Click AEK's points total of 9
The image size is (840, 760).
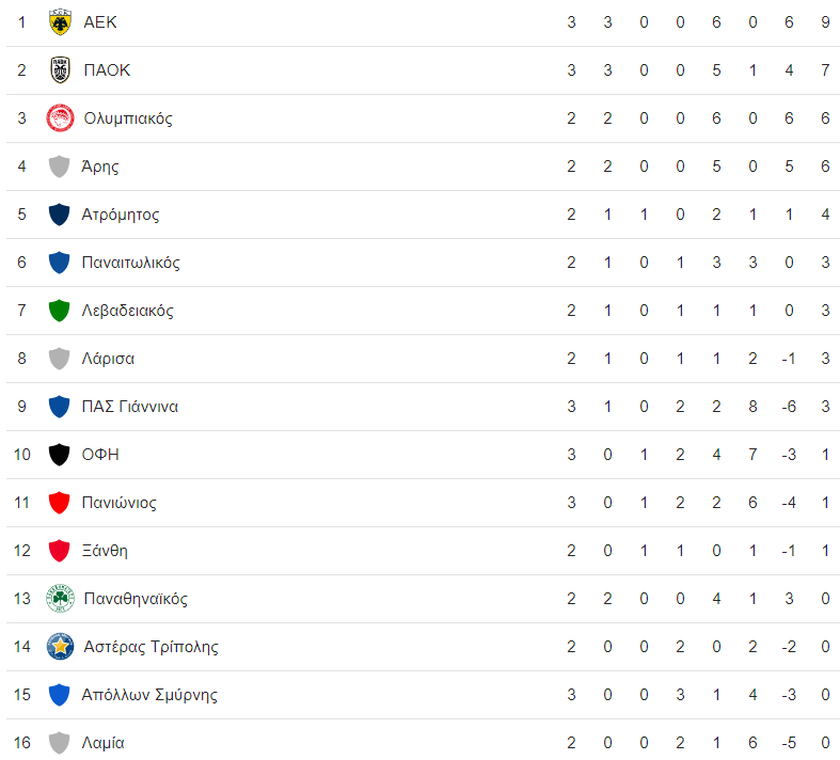point(826,22)
